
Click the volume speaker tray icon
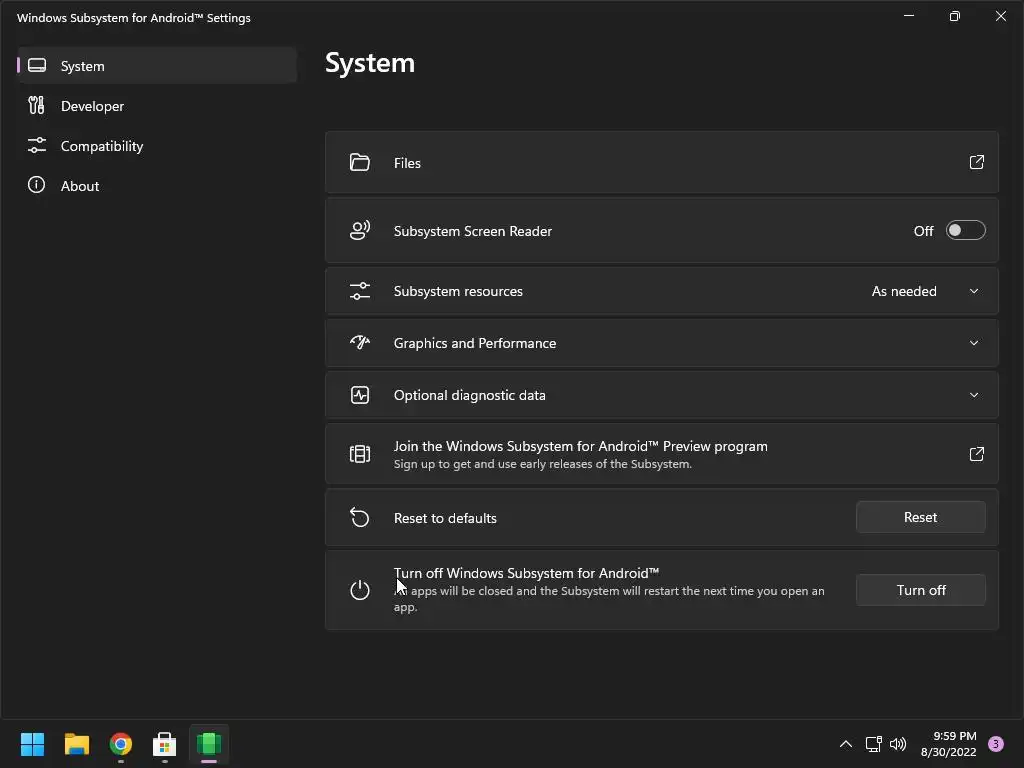(x=898, y=744)
